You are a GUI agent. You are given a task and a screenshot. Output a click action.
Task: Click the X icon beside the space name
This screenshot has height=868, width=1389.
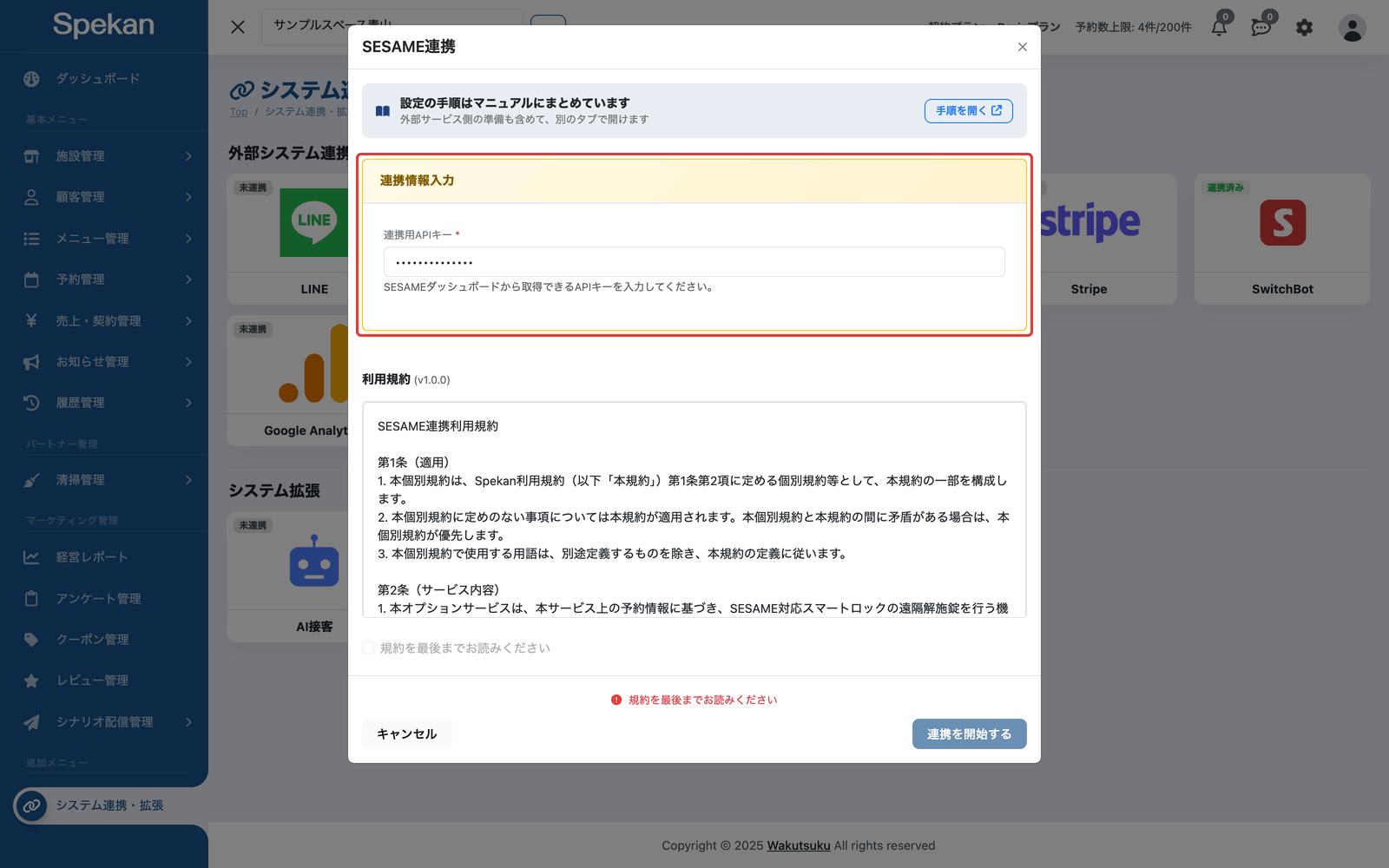click(x=238, y=27)
